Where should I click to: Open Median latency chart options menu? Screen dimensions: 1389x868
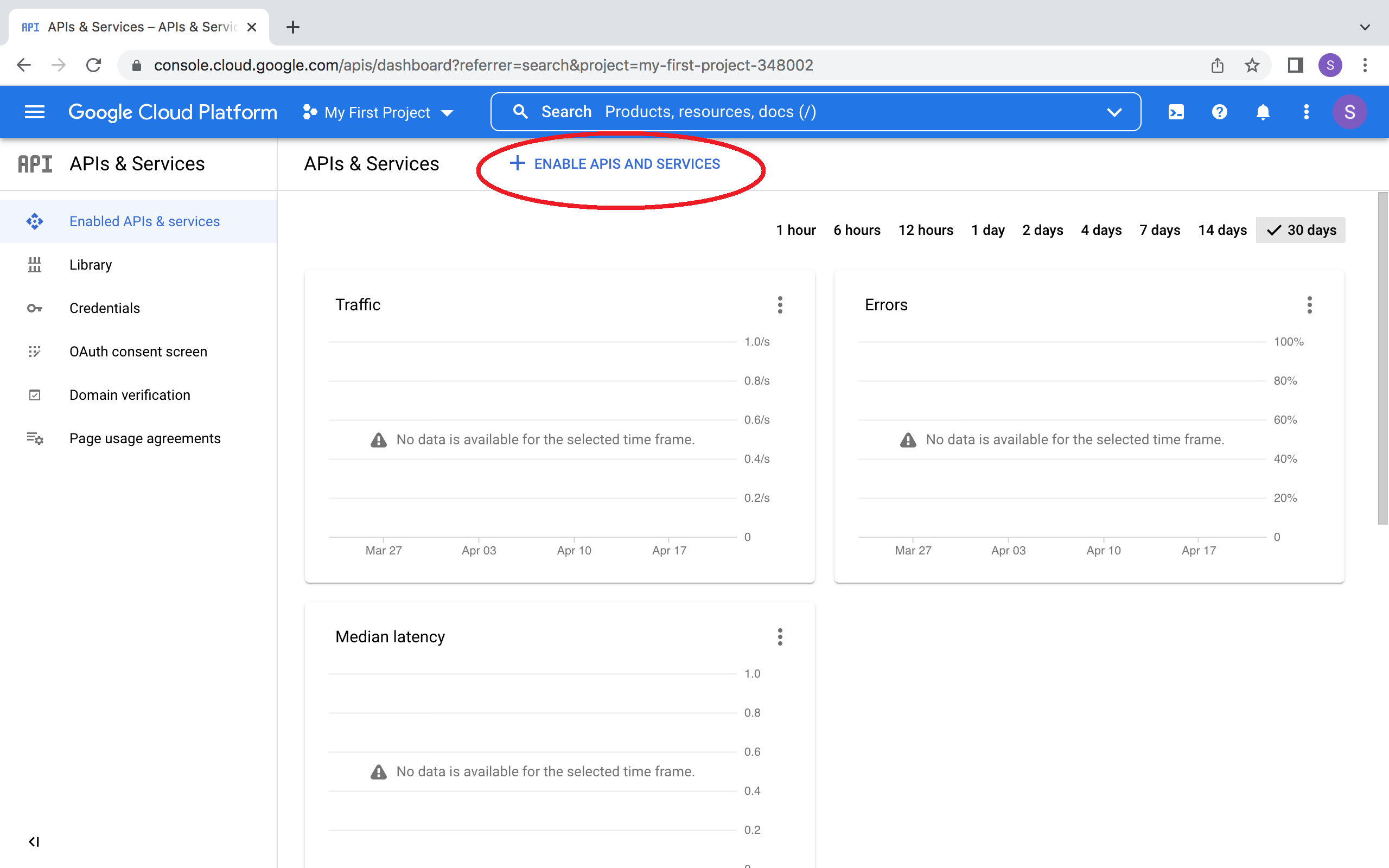pos(780,637)
